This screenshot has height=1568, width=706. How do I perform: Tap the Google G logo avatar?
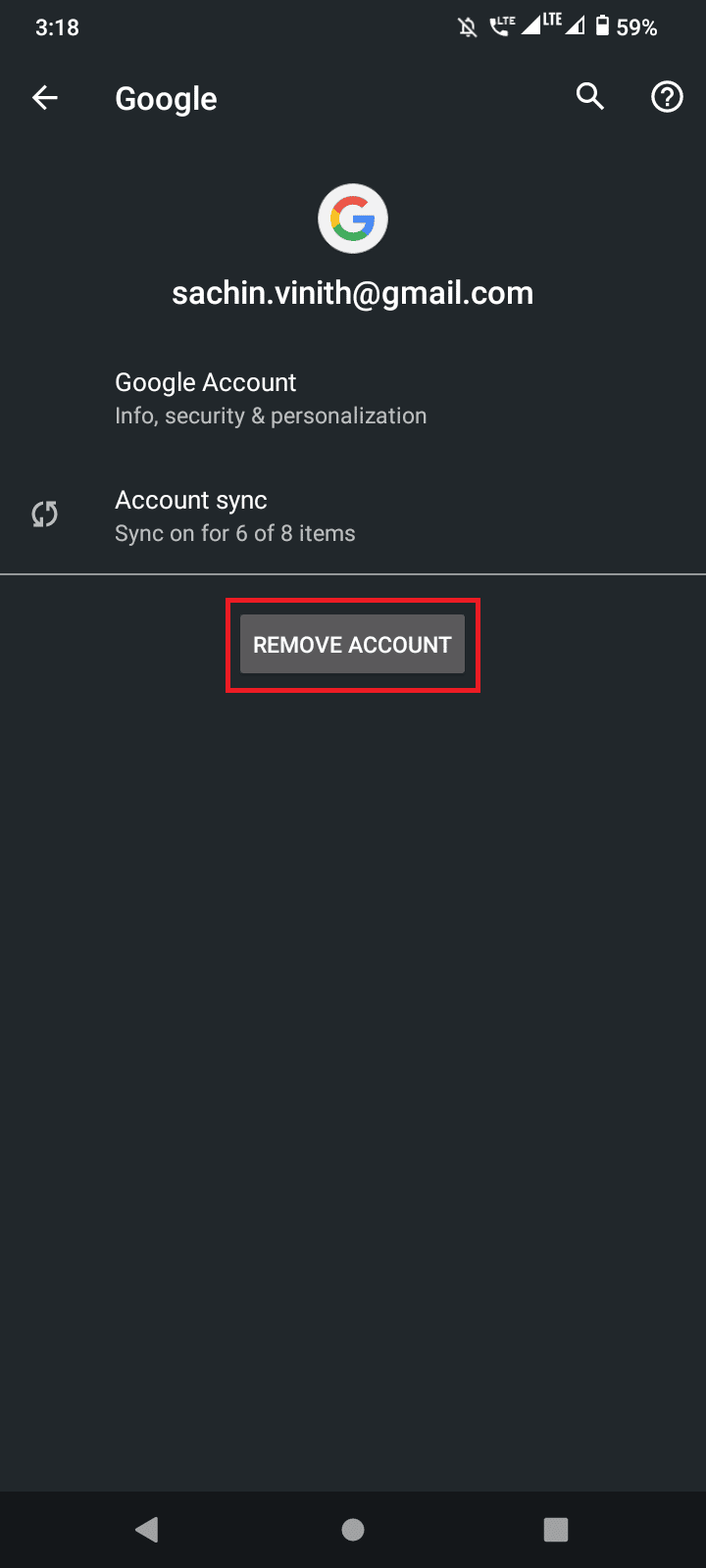click(x=353, y=219)
